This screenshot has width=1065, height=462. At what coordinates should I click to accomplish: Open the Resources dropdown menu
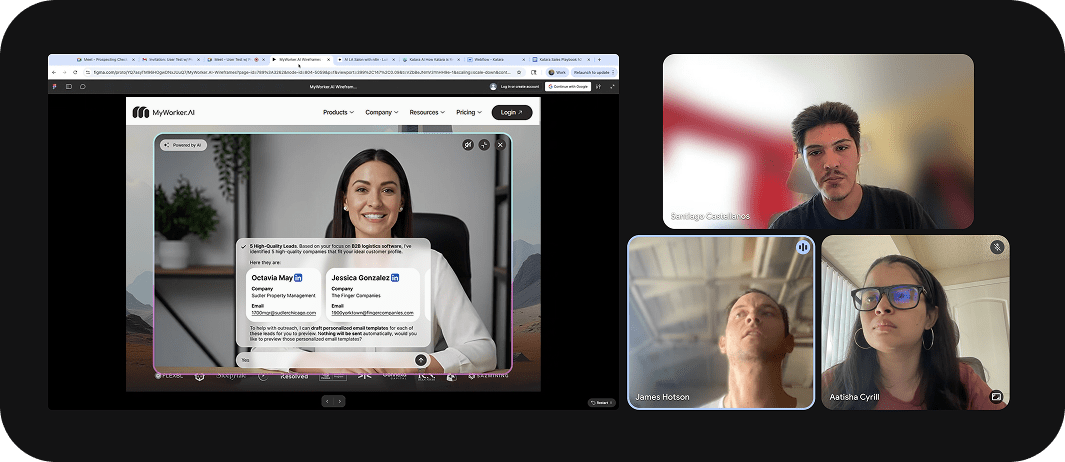coord(427,113)
